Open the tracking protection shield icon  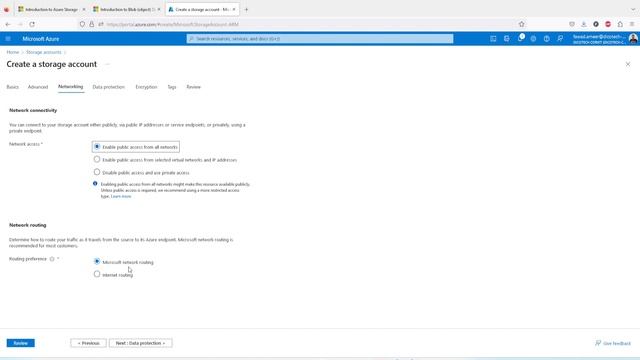pyautogui.click(x=82, y=24)
